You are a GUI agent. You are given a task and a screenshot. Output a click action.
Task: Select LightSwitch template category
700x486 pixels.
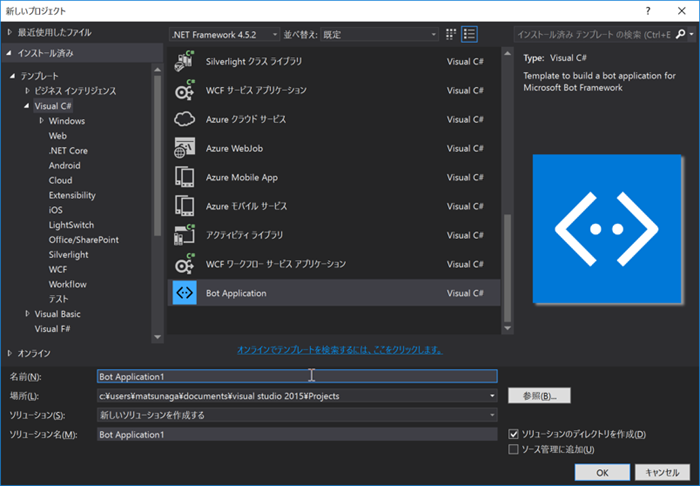[71, 225]
